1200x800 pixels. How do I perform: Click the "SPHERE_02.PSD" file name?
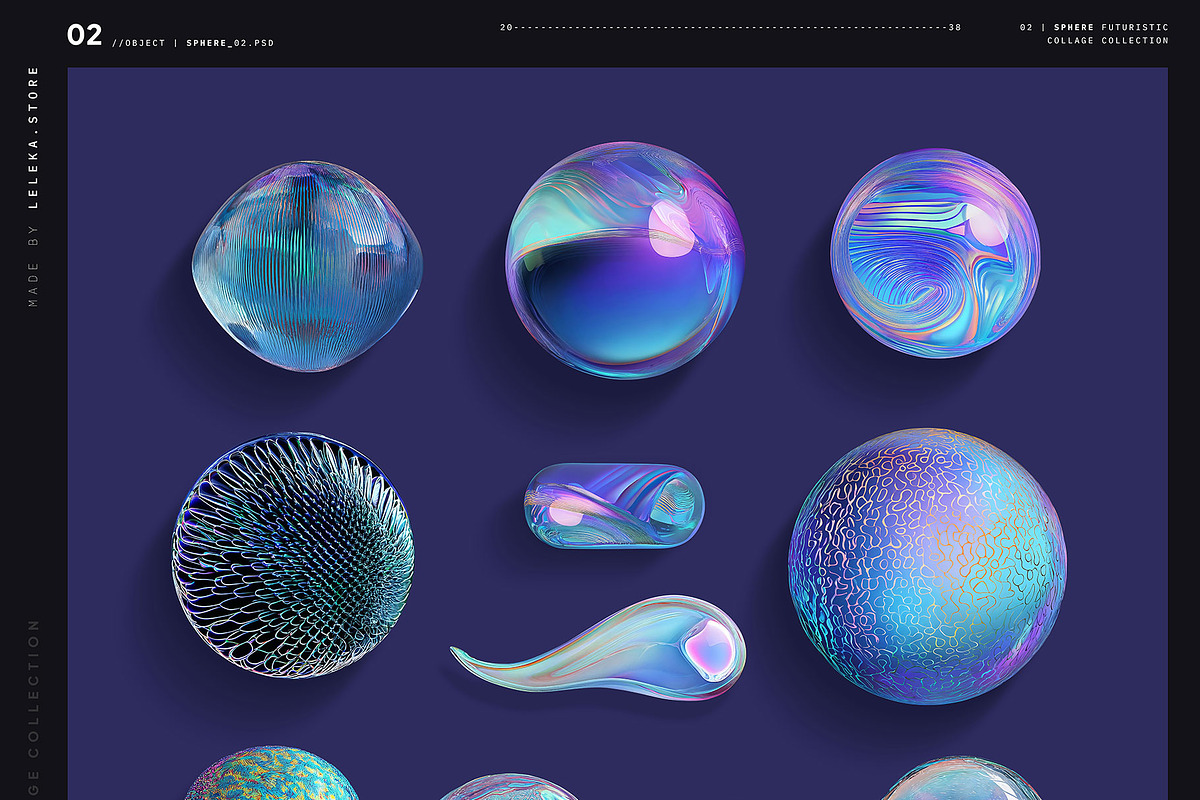(230, 44)
